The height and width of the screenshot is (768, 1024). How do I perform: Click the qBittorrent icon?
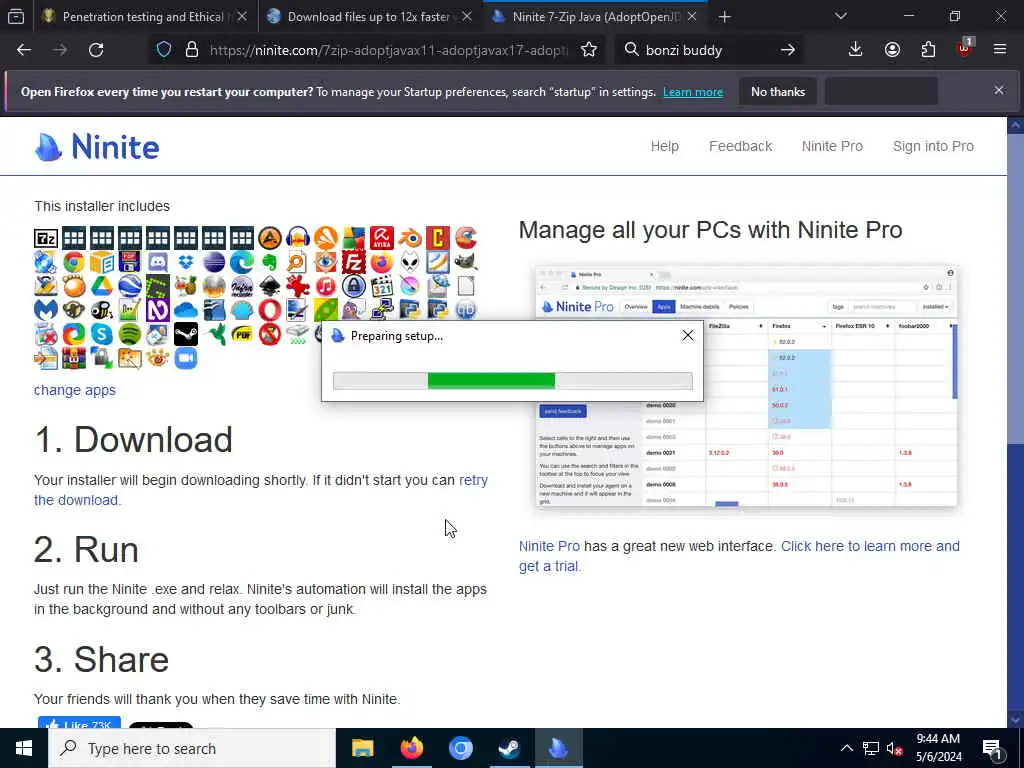pyautogui.click(x=466, y=310)
